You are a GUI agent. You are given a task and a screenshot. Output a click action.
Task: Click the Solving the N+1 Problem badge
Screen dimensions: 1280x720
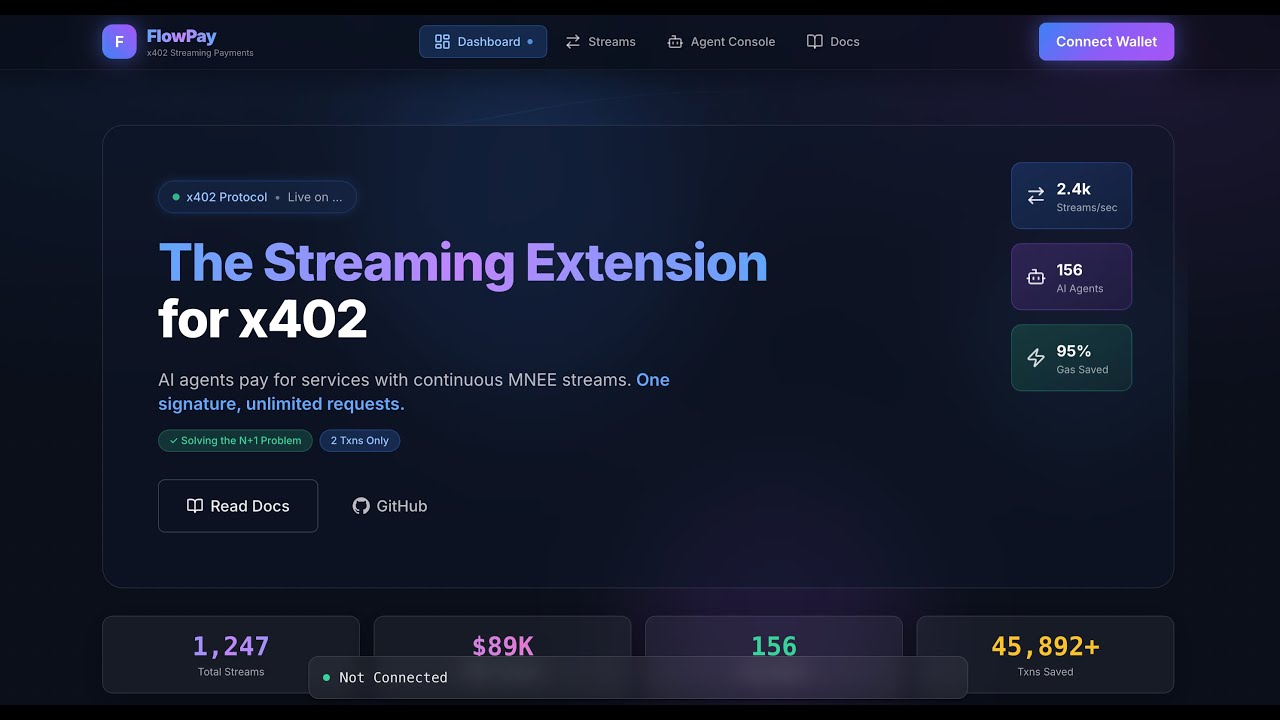tap(235, 441)
